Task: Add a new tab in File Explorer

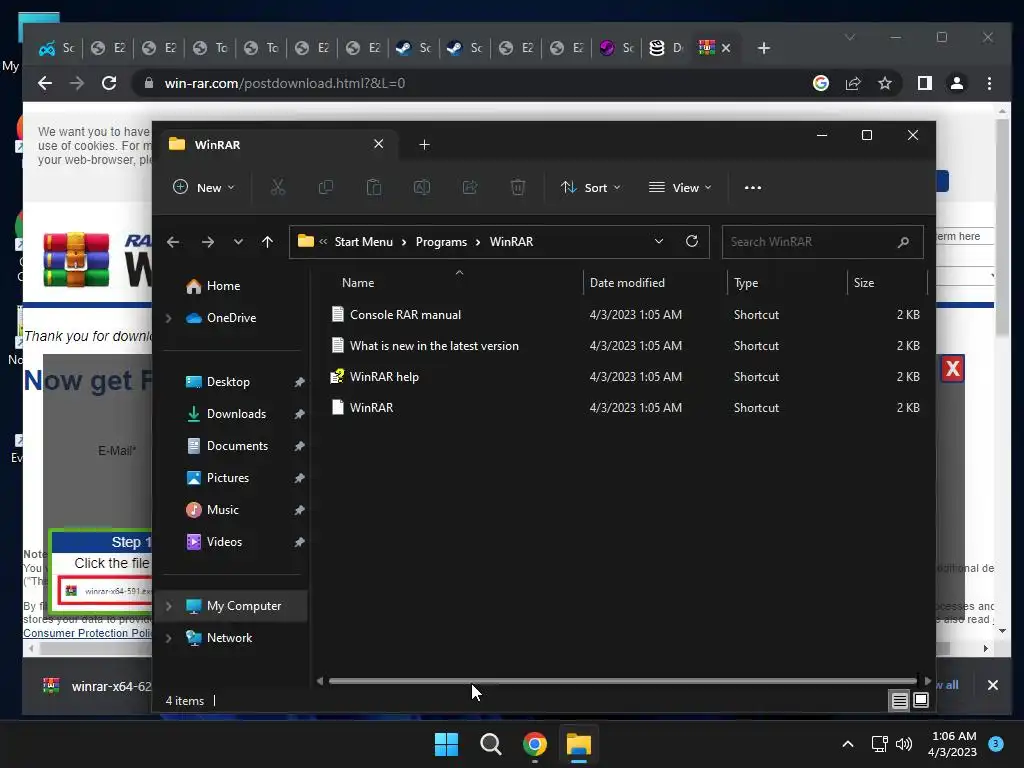Action: (424, 144)
